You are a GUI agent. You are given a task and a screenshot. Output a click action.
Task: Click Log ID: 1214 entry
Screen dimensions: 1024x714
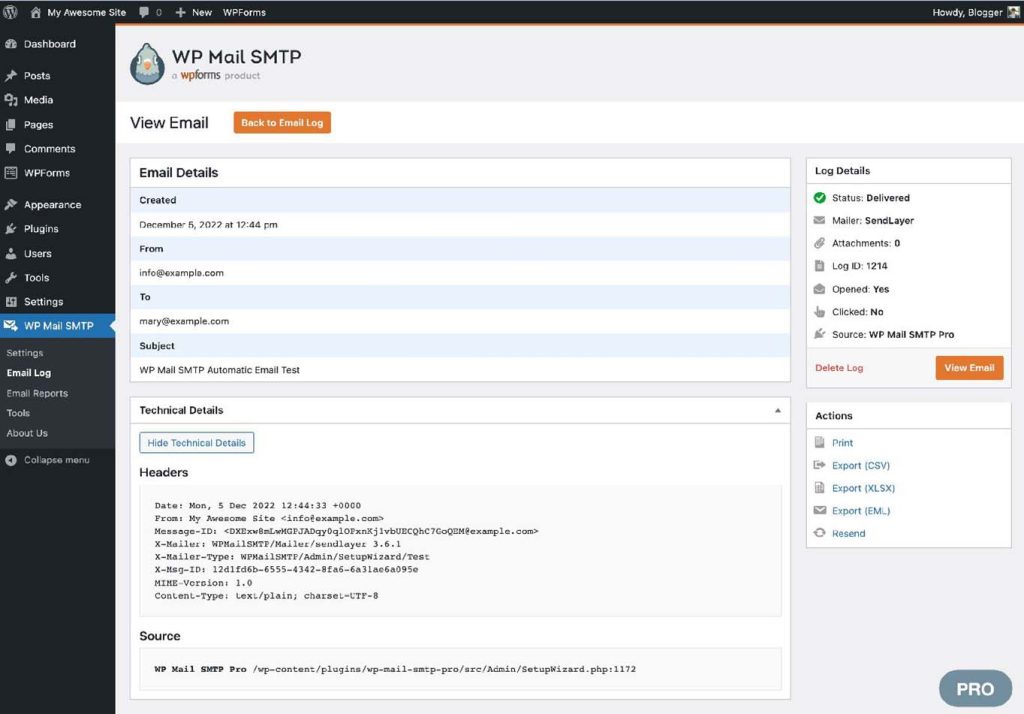point(859,266)
